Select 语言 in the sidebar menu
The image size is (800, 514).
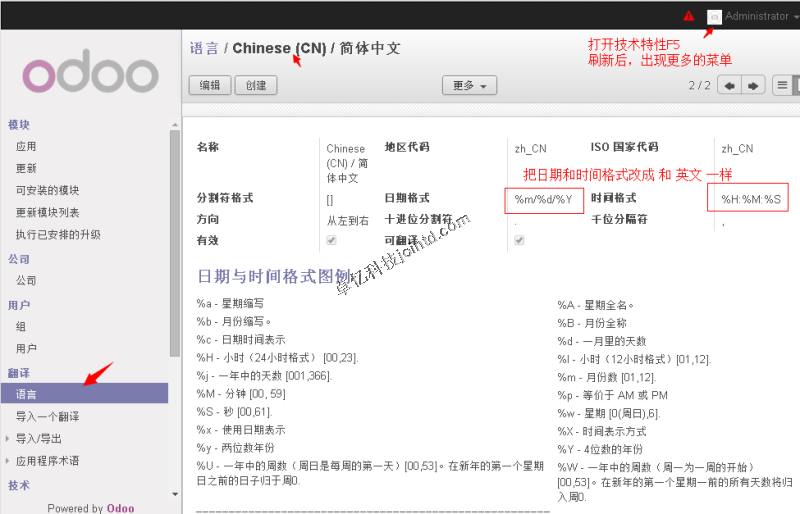click(26, 395)
